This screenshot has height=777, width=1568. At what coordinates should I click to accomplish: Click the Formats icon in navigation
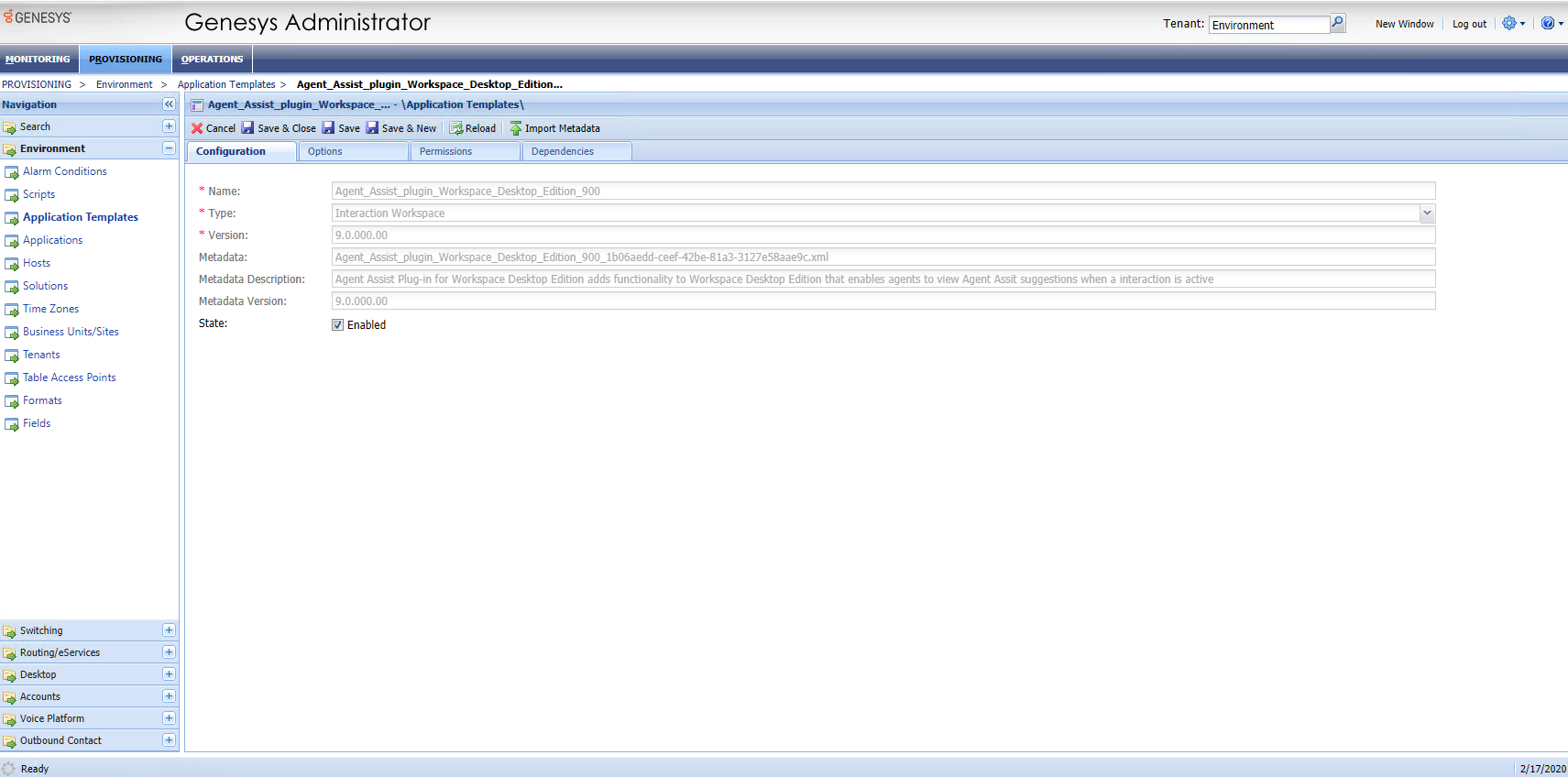[x=12, y=401]
